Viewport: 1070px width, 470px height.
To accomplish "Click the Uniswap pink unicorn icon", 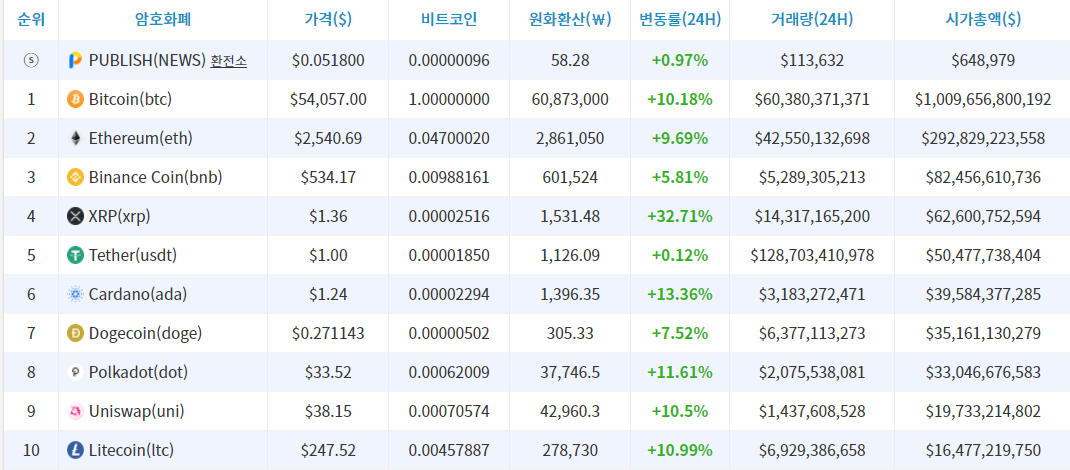I will [75, 412].
